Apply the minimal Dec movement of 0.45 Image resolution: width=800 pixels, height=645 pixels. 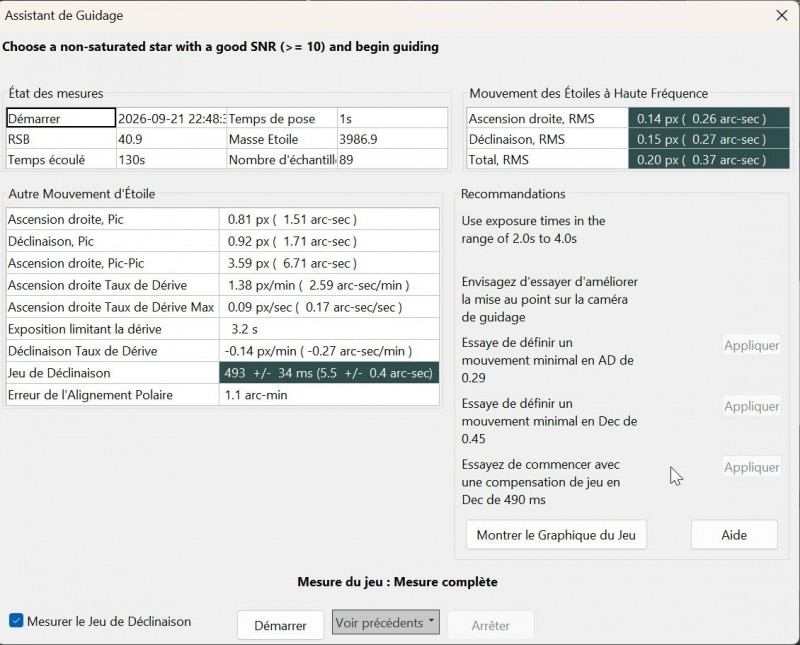click(x=752, y=406)
